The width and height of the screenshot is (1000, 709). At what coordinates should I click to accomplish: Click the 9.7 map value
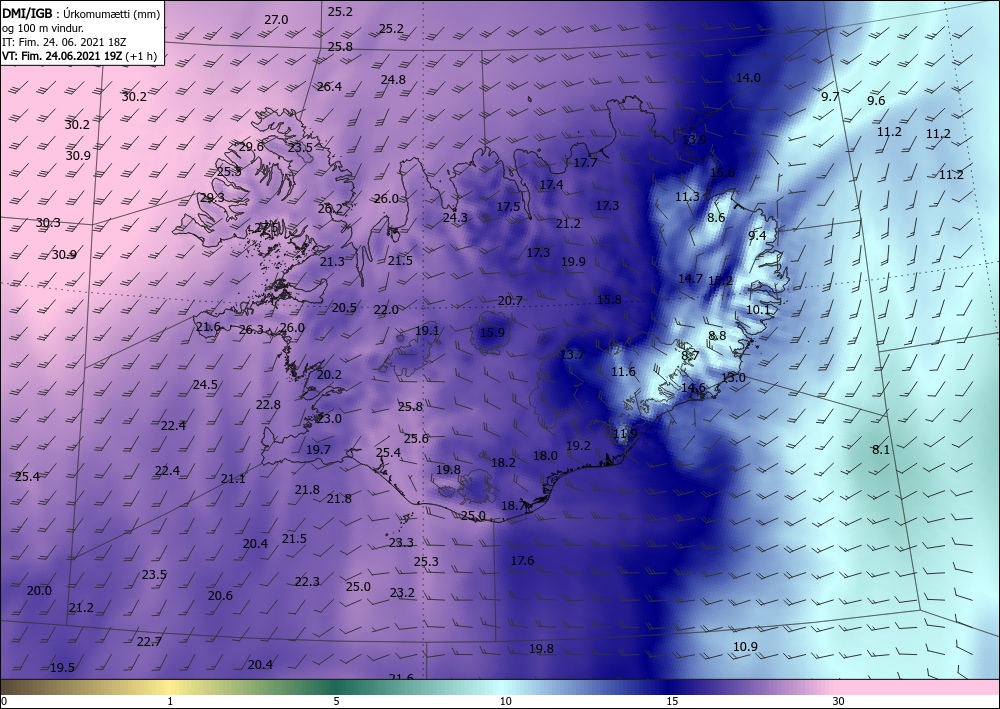830,96
